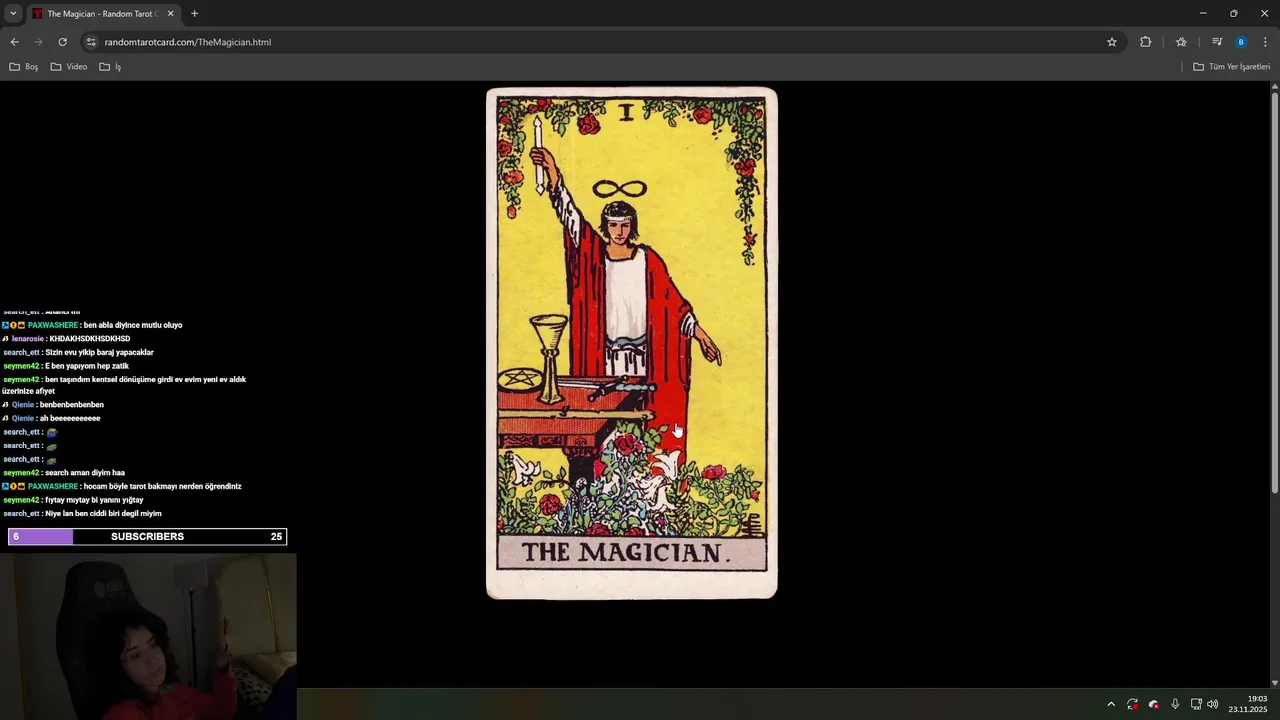1280x720 pixels.
Task: Open the sync status tray icon
Action: (x=1132, y=704)
